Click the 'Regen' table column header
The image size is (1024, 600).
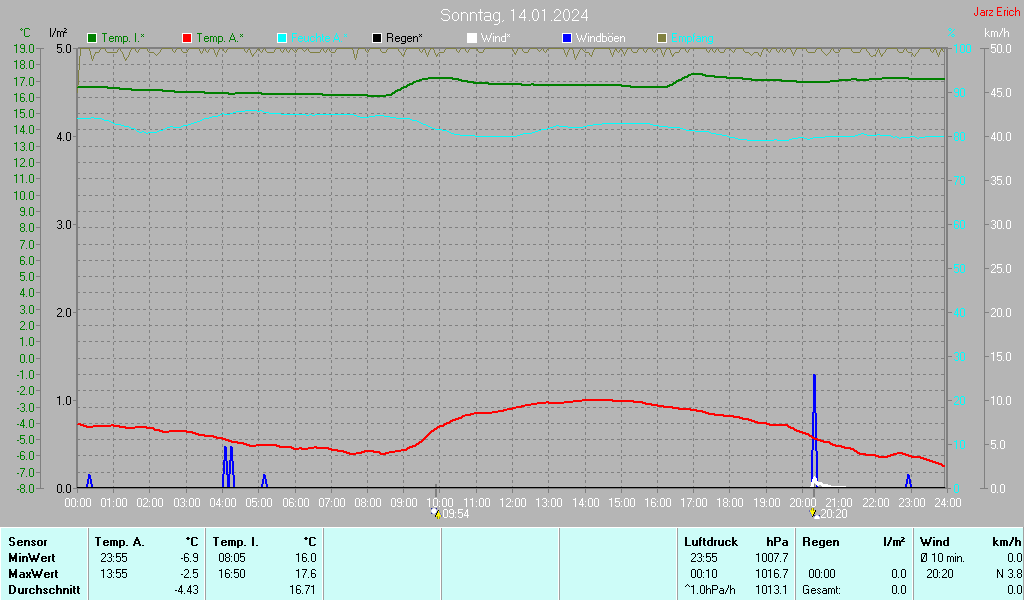[x=821, y=542]
